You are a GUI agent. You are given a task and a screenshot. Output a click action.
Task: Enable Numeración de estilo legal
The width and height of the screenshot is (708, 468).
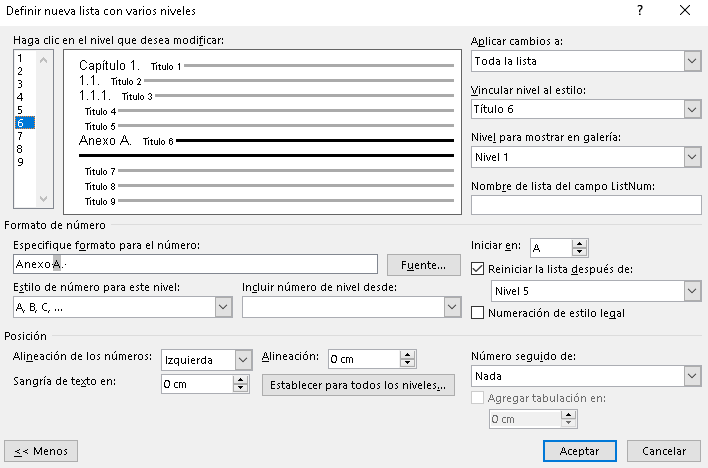pos(477,313)
